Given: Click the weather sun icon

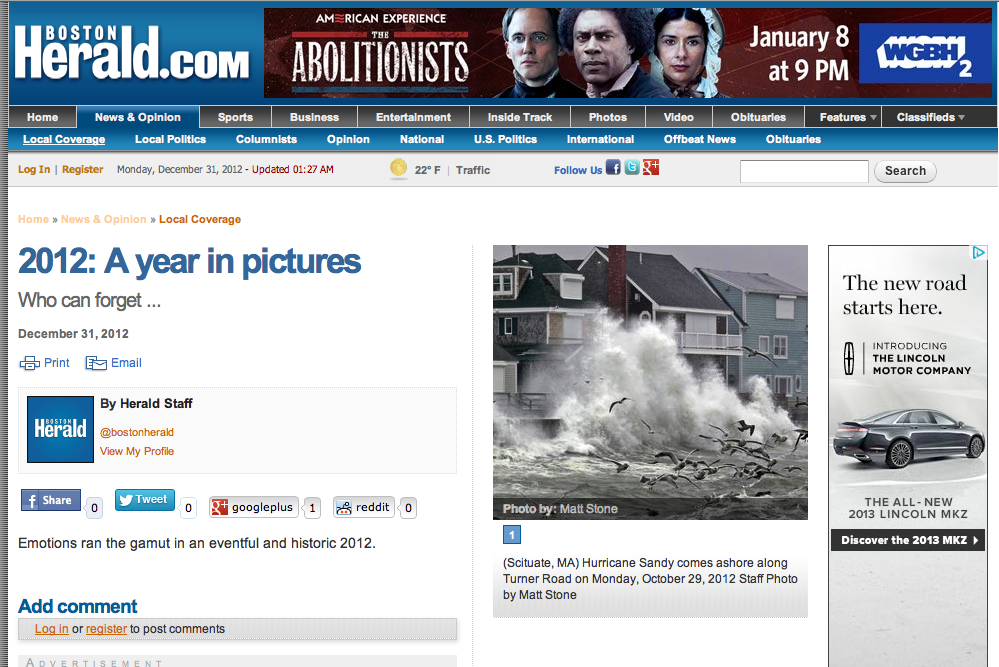Looking at the screenshot, I should pyautogui.click(x=399, y=170).
